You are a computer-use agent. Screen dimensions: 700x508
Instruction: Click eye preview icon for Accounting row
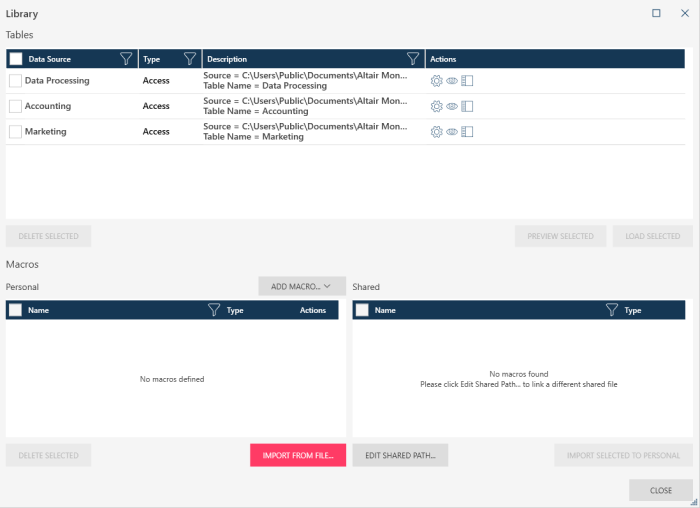point(451,106)
